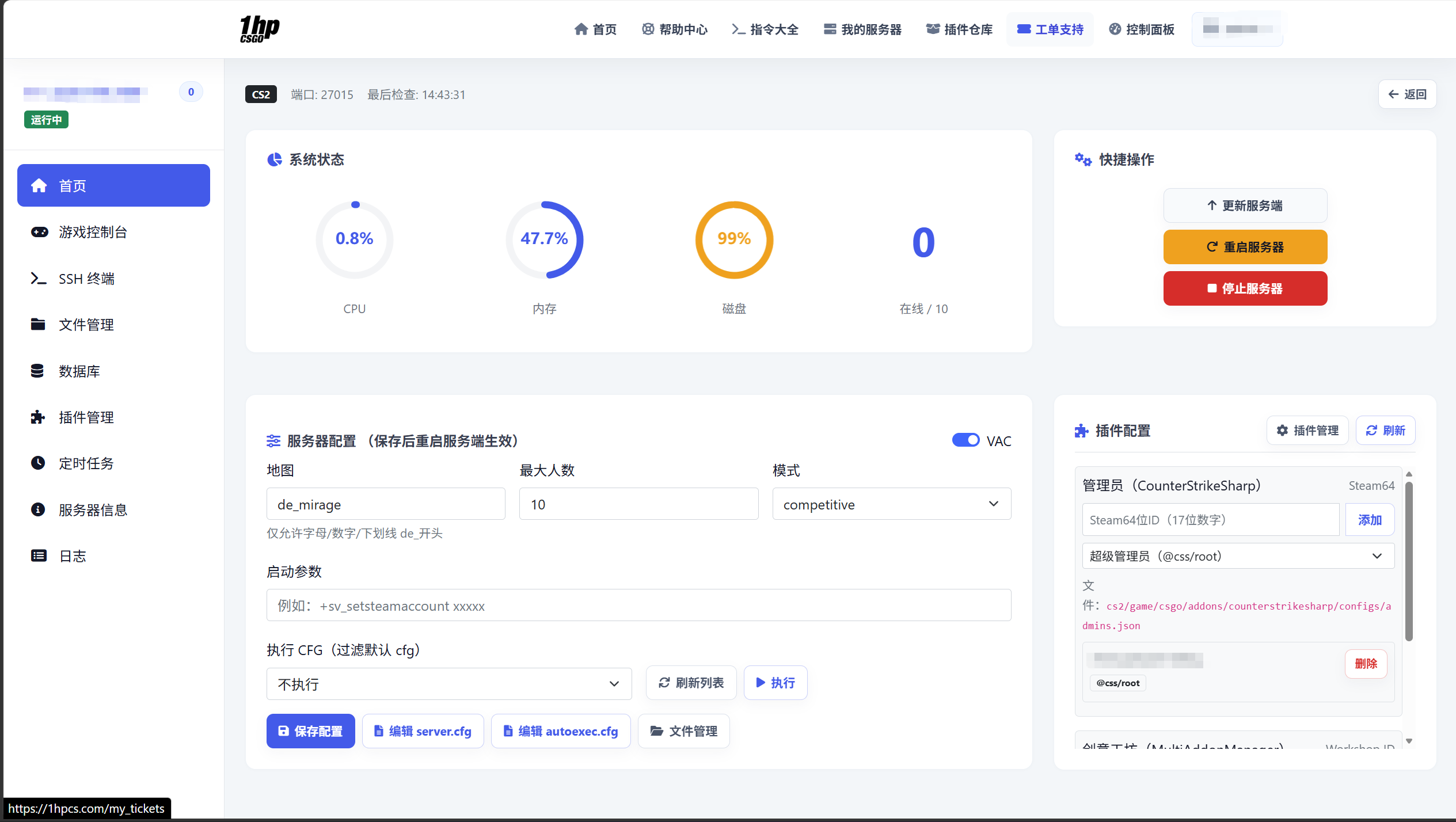Focus the 启动参数 input field
1456x822 pixels.
coord(638,606)
